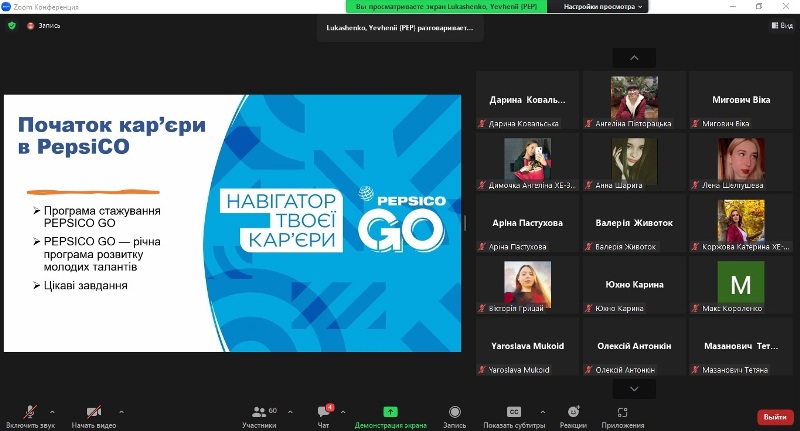The height and width of the screenshot is (431, 800).
Task: Select Ангеліна Піторацька video thumbnail
Action: click(x=634, y=97)
